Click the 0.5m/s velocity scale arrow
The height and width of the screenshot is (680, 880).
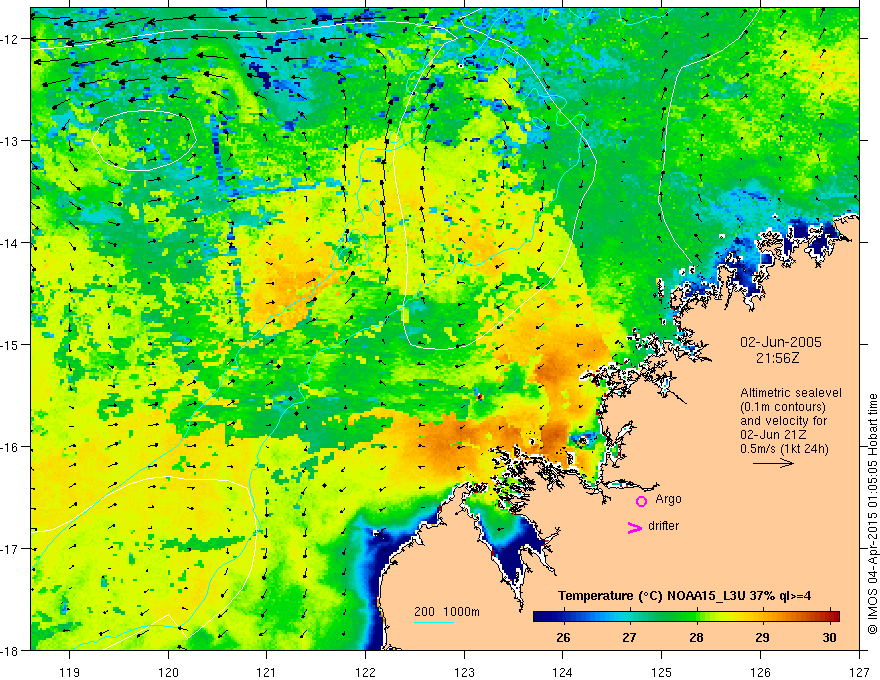773,463
